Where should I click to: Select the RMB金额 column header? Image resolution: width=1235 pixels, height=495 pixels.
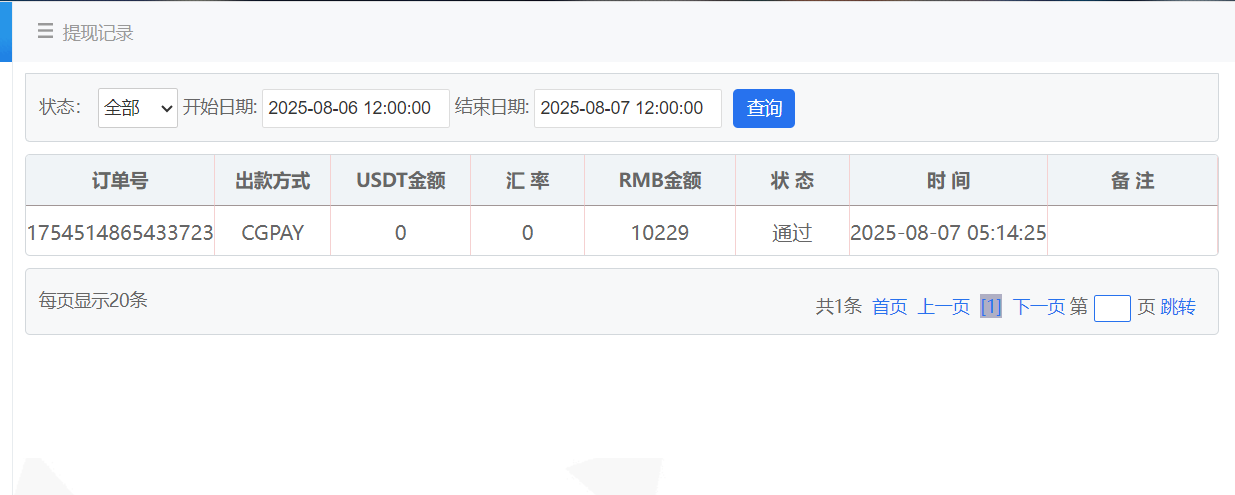660,181
